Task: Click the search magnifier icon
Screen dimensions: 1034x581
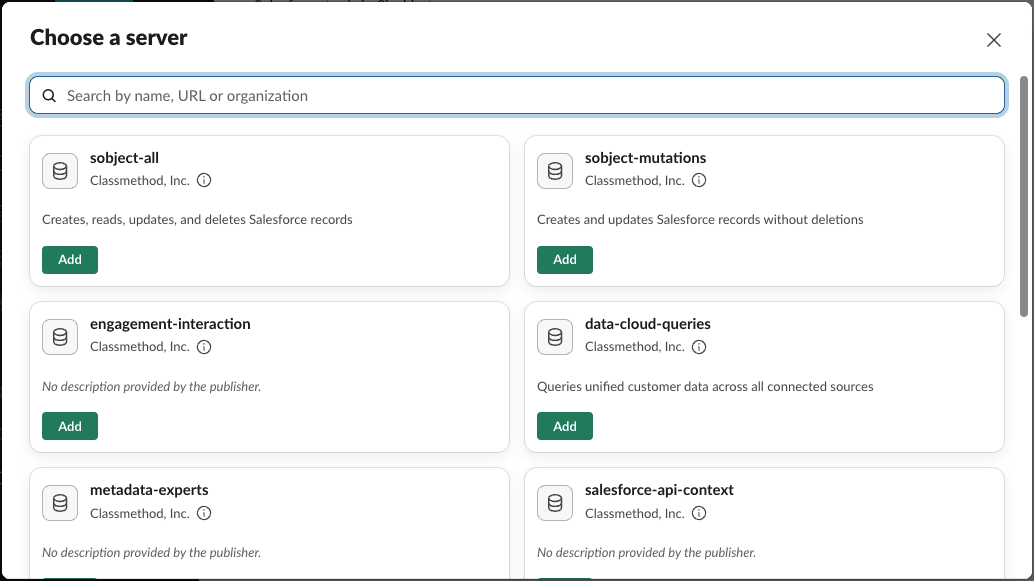Action: [49, 96]
